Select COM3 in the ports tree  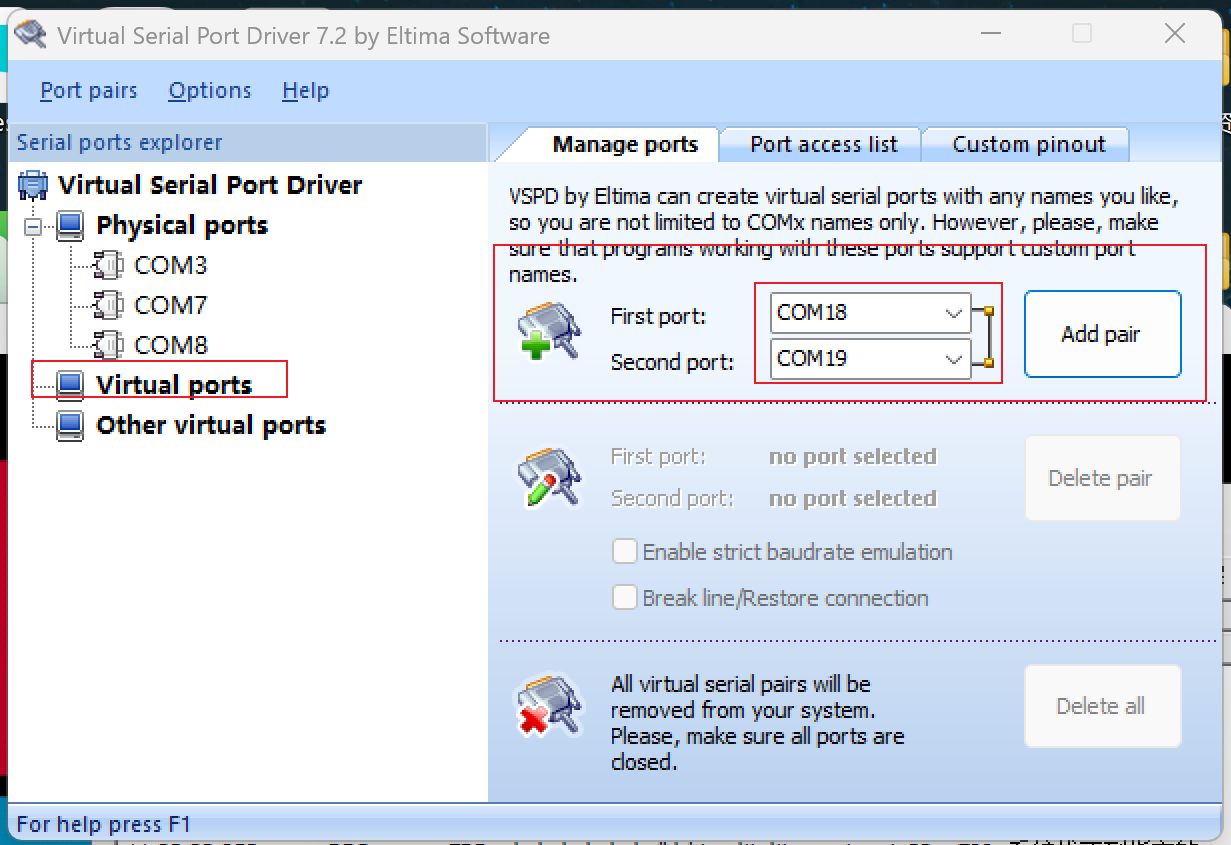171,265
